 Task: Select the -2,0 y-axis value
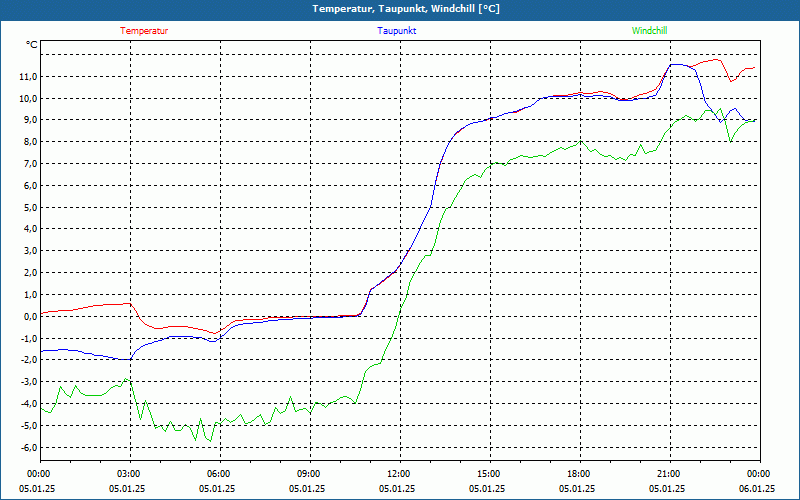point(29,360)
